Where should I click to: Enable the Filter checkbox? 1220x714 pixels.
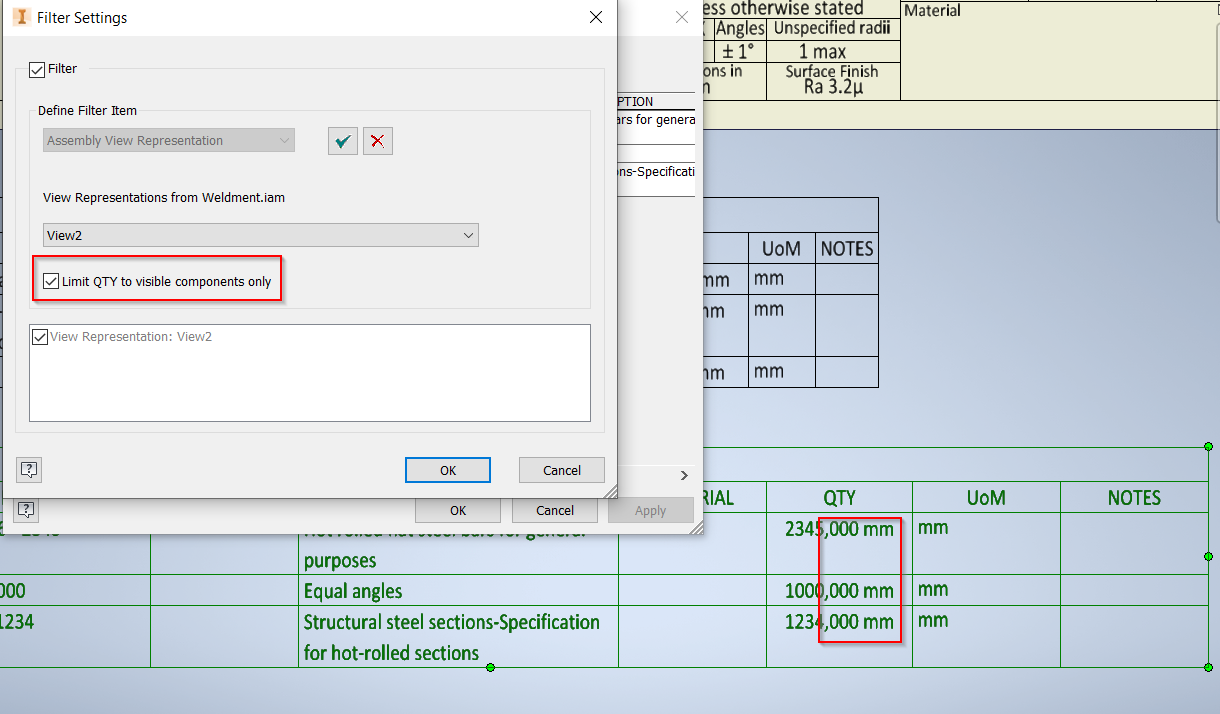click(37, 68)
